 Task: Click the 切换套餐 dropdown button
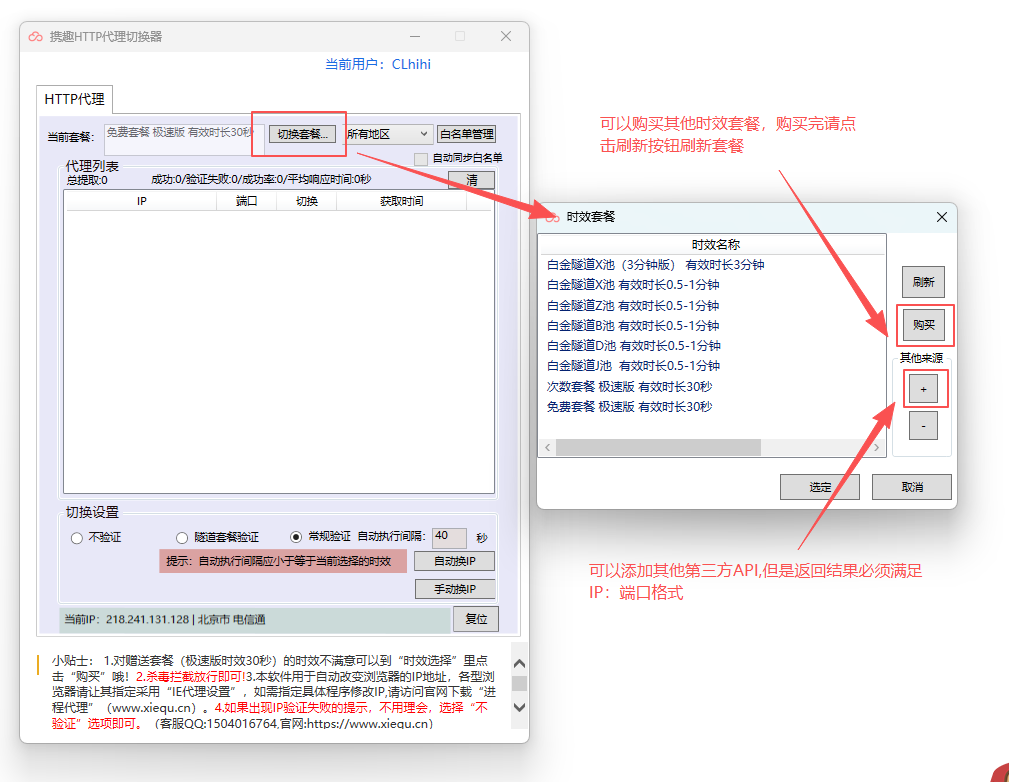coord(303,132)
